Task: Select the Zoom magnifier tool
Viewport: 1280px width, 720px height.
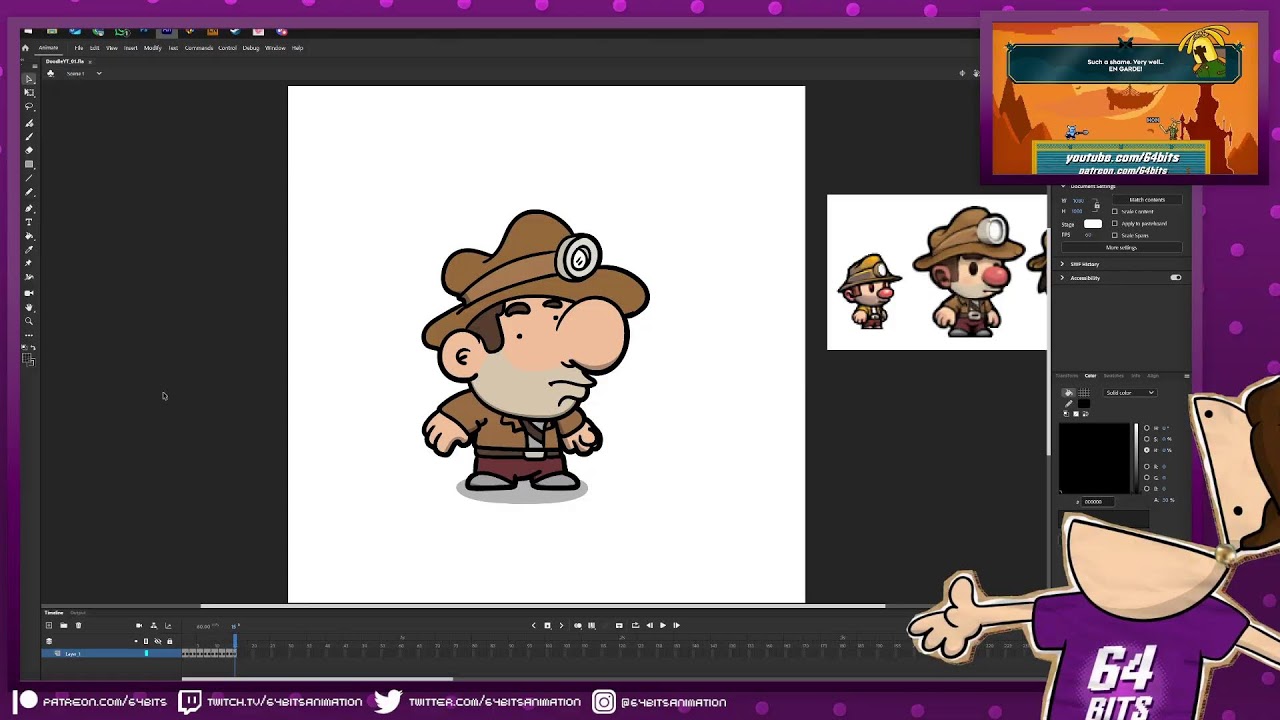Action: (29, 321)
